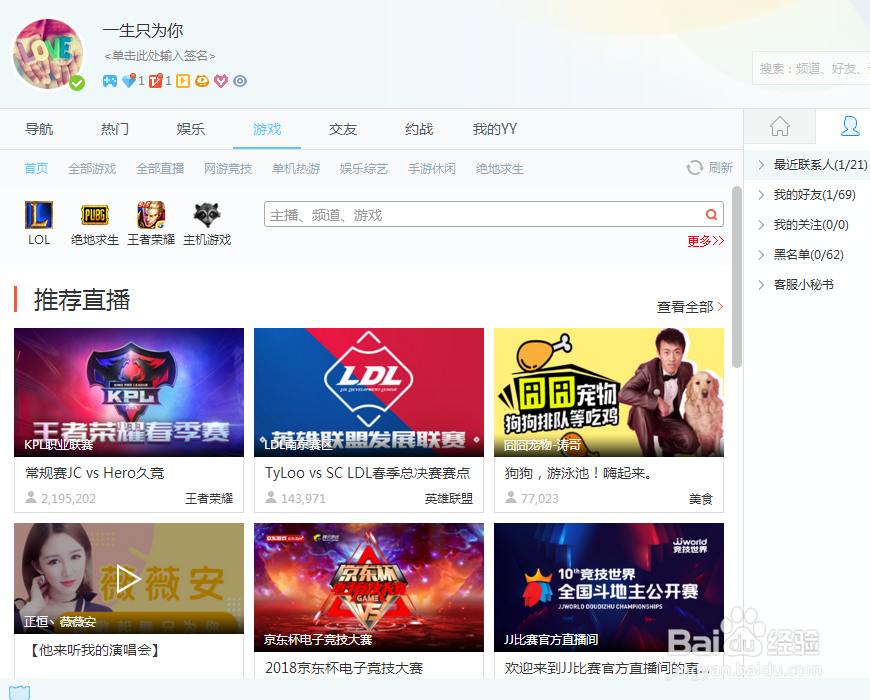Click the title 2018京东杯电子竞技大赛

tap(344, 668)
